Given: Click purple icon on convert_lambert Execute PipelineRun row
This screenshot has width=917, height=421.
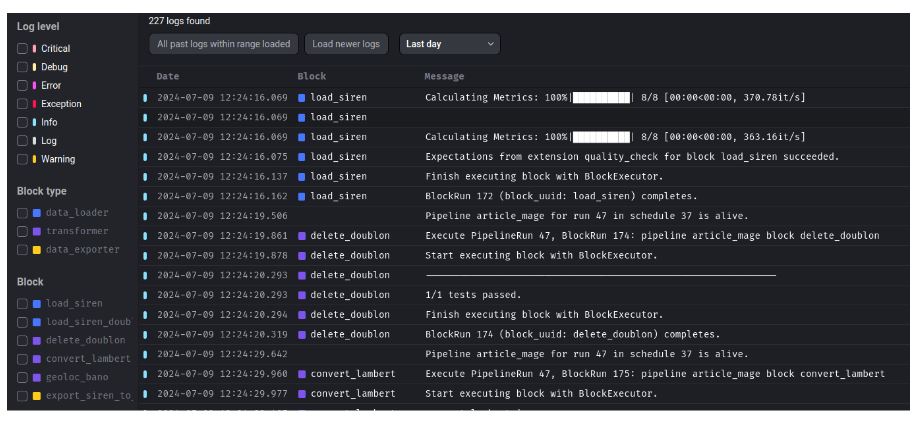Looking at the screenshot, I should point(302,374).
